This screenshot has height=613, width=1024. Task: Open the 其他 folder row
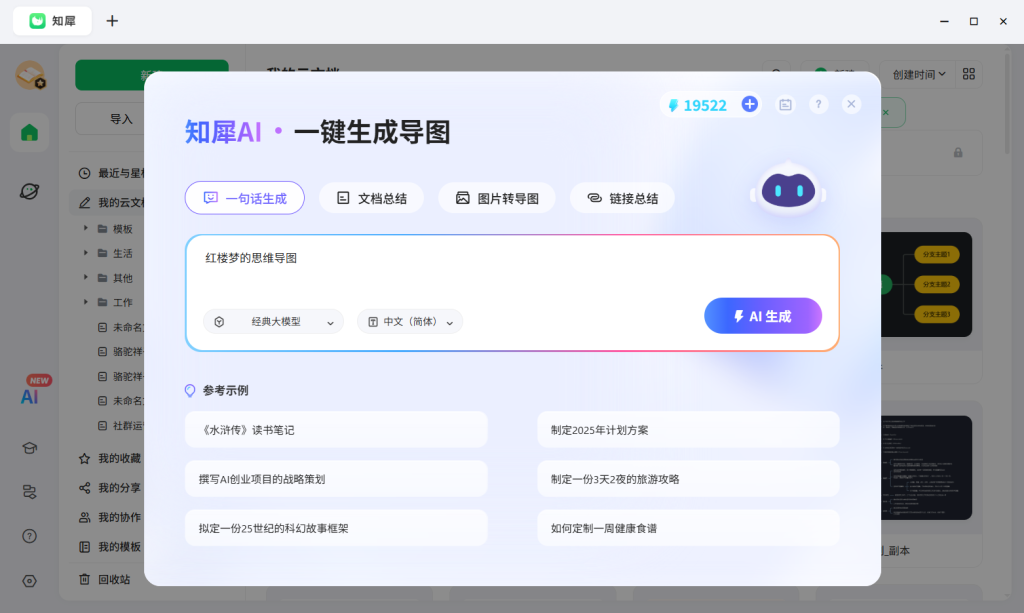point(114,277)
